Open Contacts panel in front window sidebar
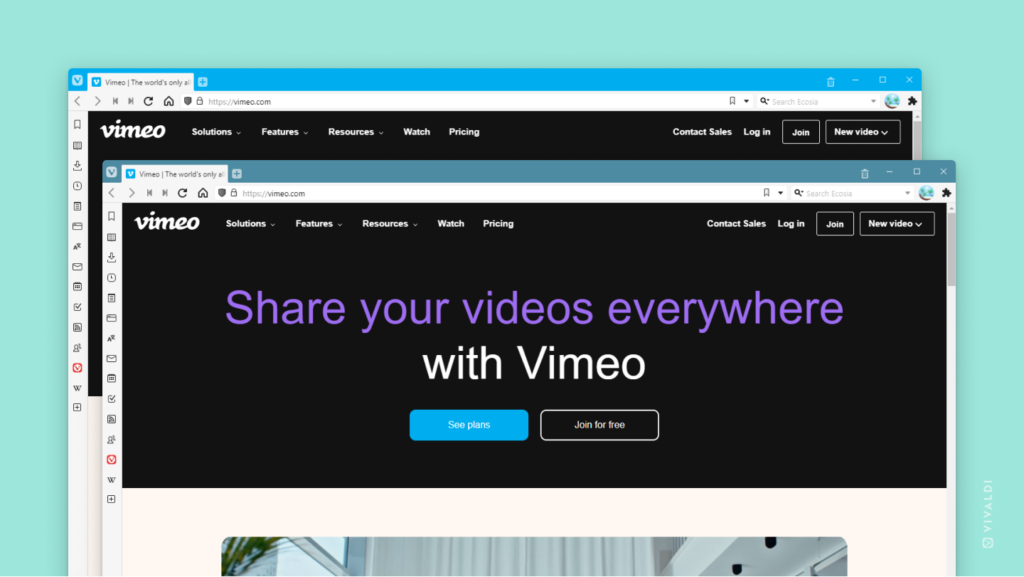Image resolution: width=1024 pixels, height=577 pixels. (x=112, y=439)
